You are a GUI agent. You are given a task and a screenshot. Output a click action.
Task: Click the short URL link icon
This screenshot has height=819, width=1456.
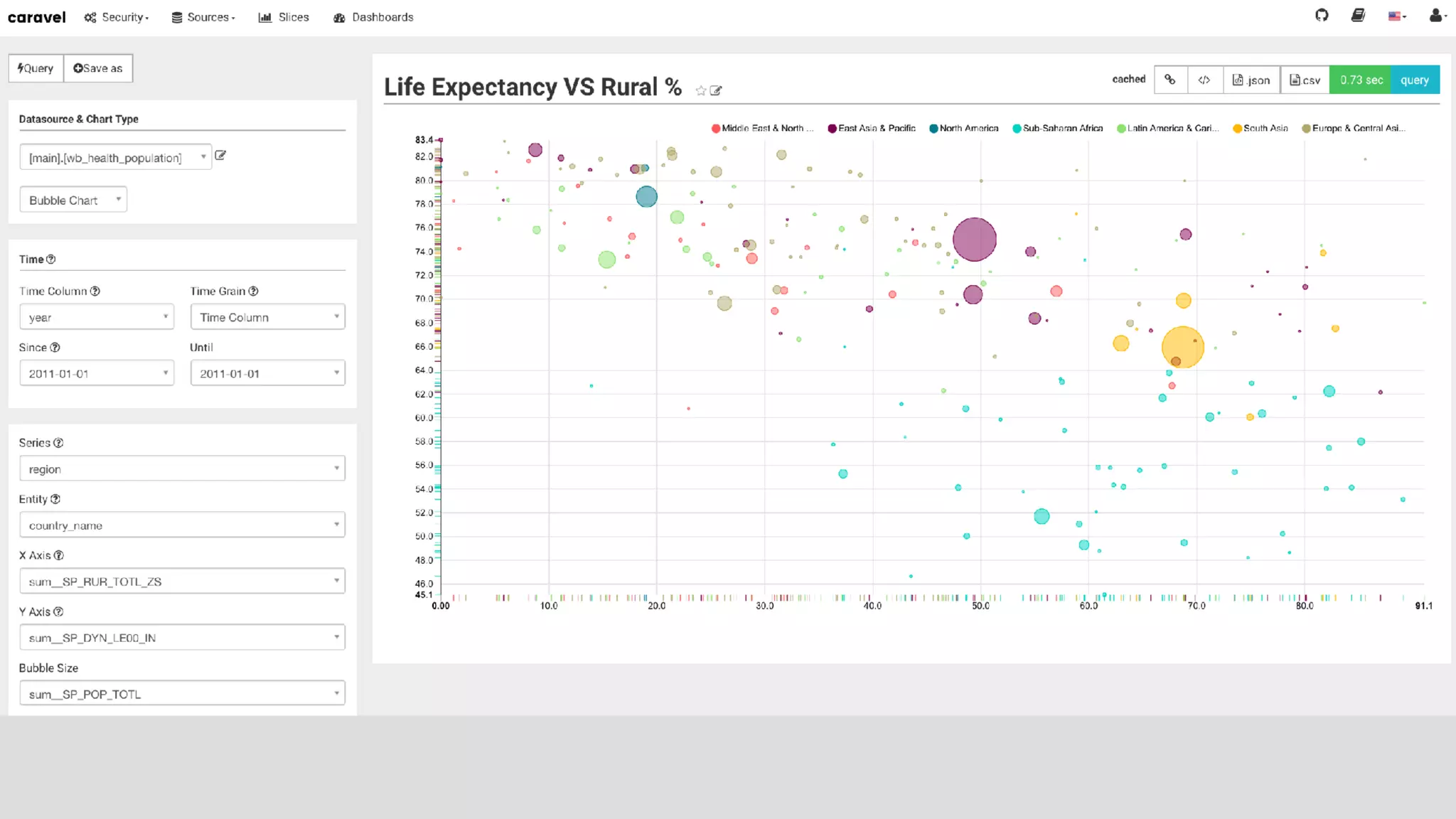(x=1170, y=80)
